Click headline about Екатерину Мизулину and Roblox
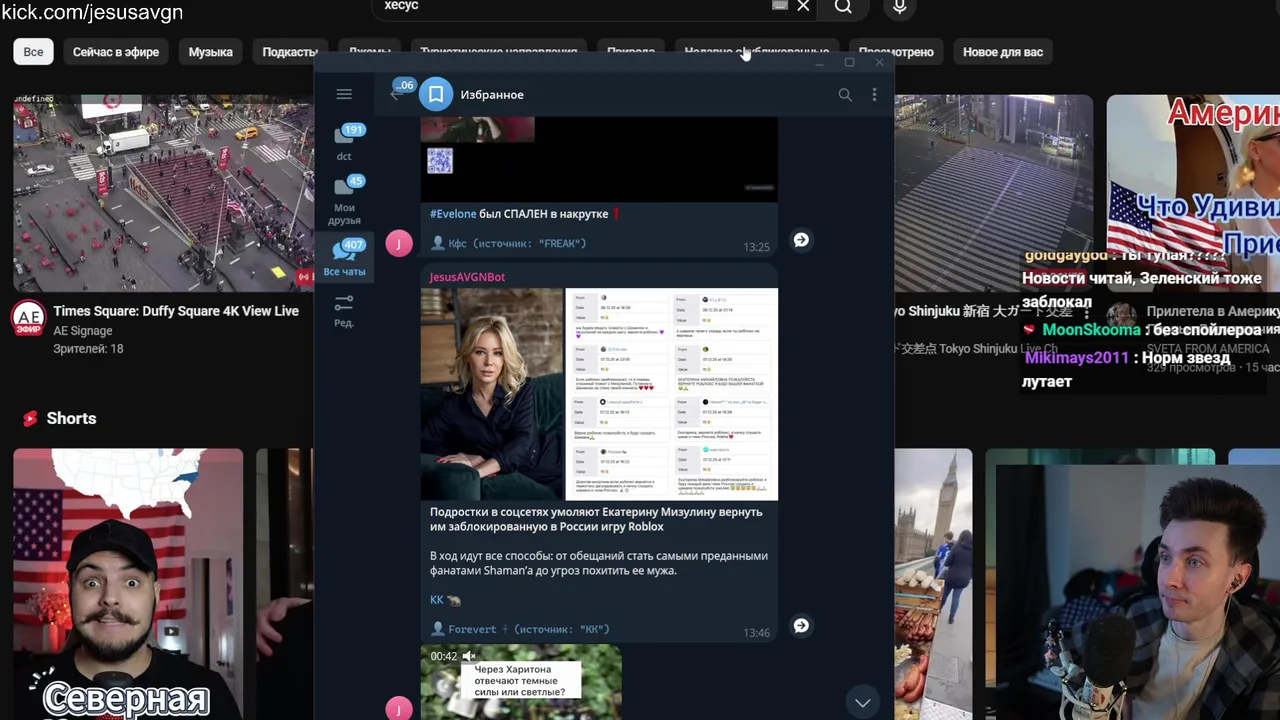Image resolution: width=1280 pixels, height=720 pixels. coord(596,519)
